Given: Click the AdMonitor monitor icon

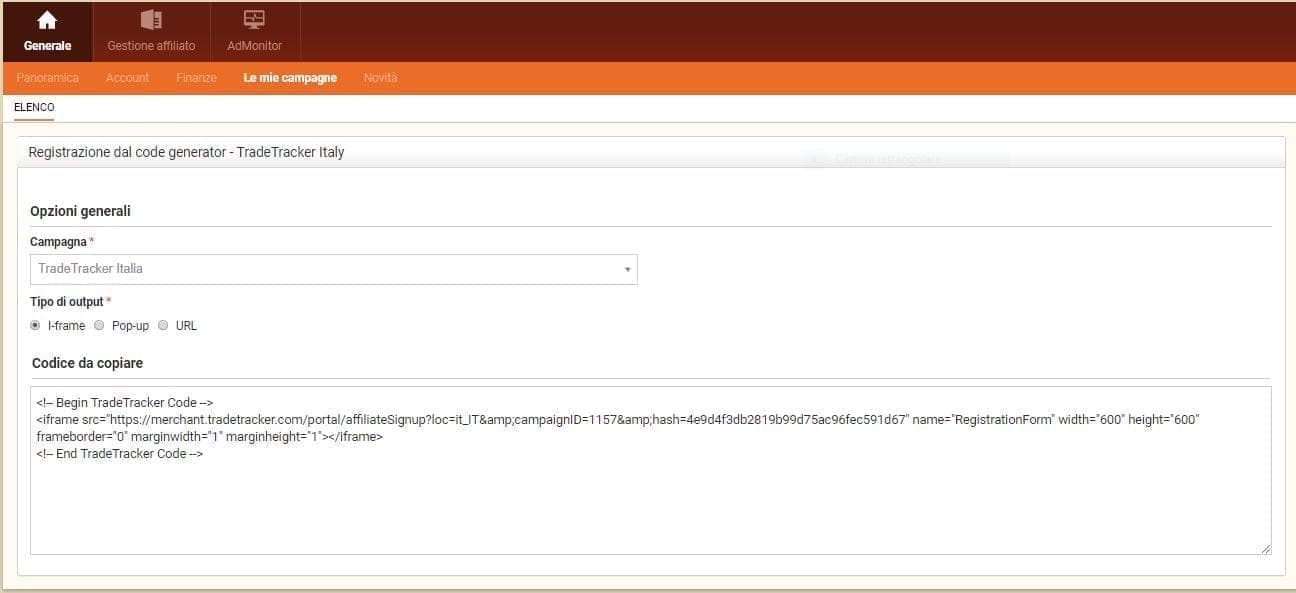Looking at the screenshot, I should 254,20.
